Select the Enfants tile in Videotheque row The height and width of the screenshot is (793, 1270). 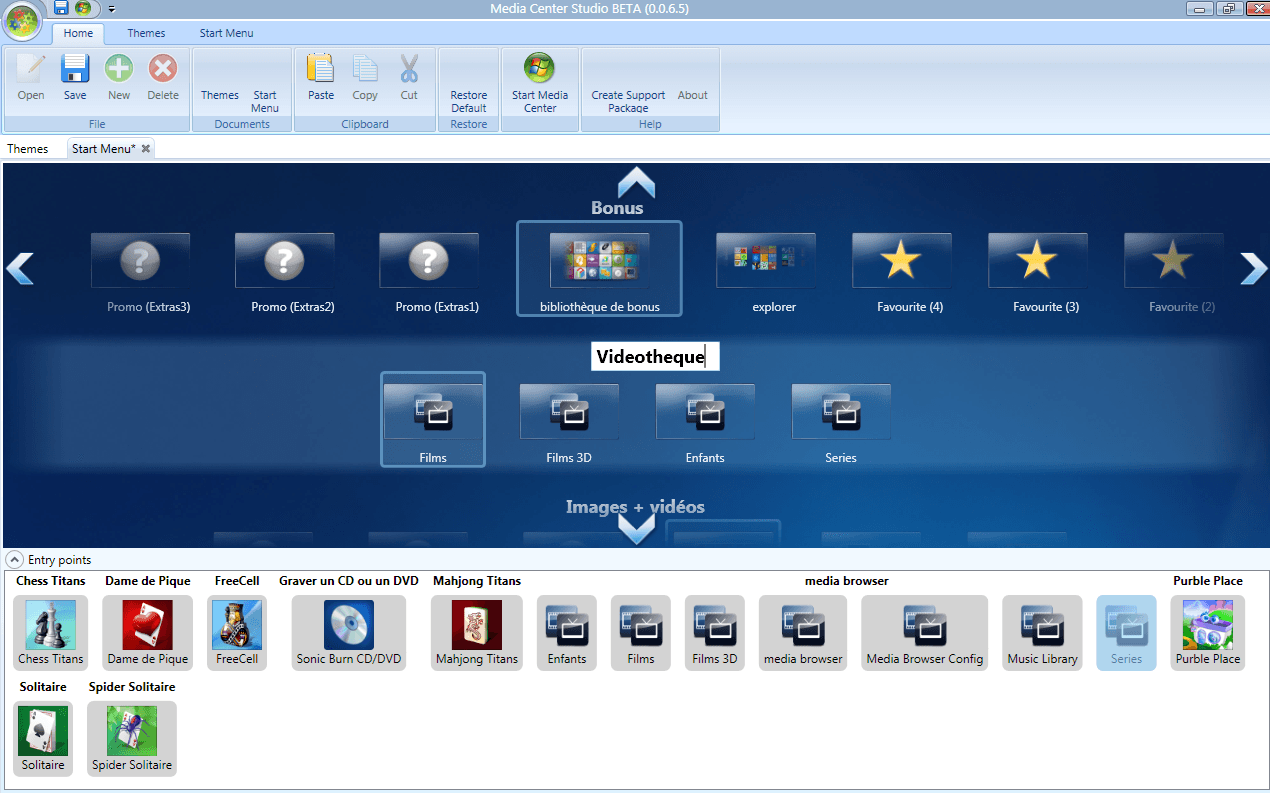tap(705, 424)
